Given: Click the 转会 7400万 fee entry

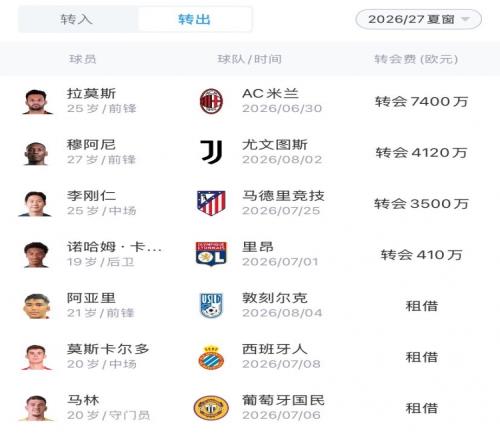Looking at the screenshot, I should 421,101.
